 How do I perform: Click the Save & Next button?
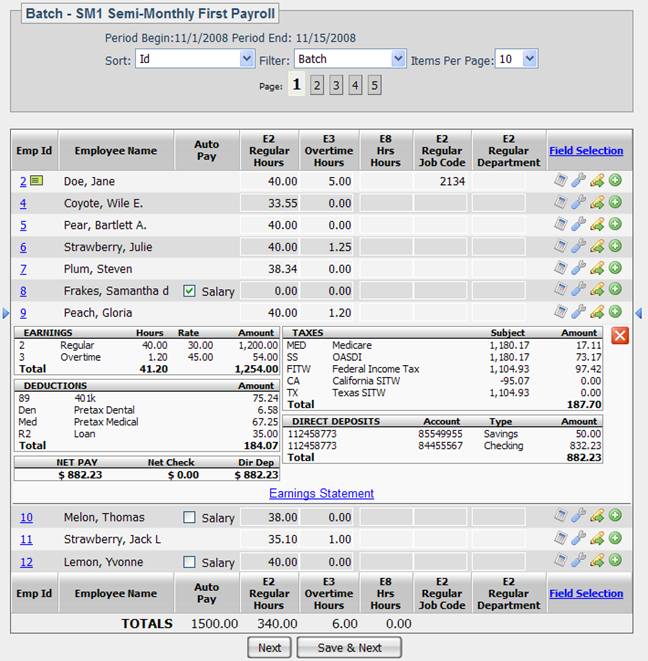point(349,648)
